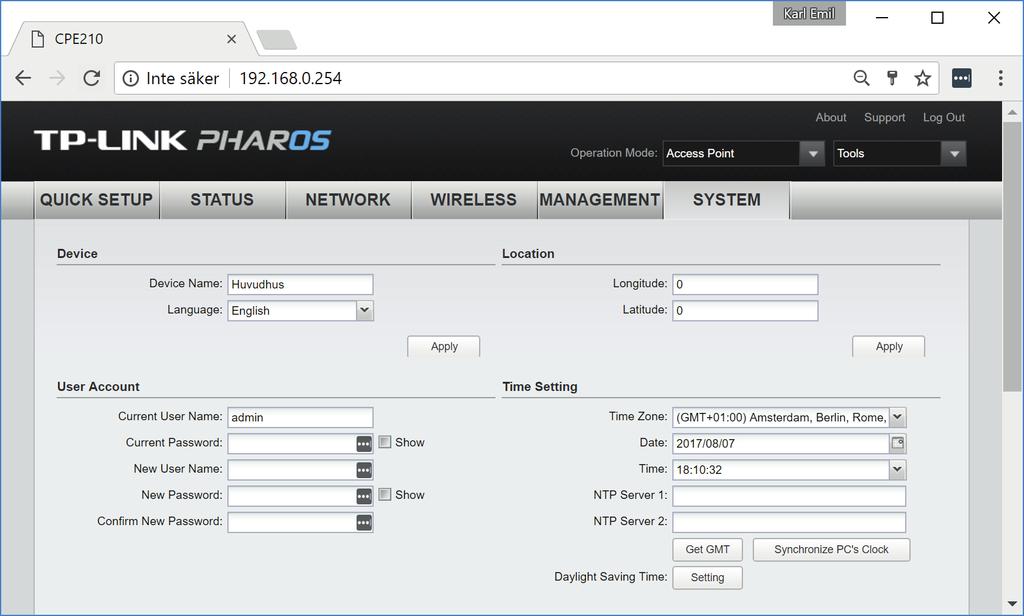Image resolution: width=1024 pixels, height=616 pixels.
Task: Reload the page with the refresh icon
Action: click(91, 78)
